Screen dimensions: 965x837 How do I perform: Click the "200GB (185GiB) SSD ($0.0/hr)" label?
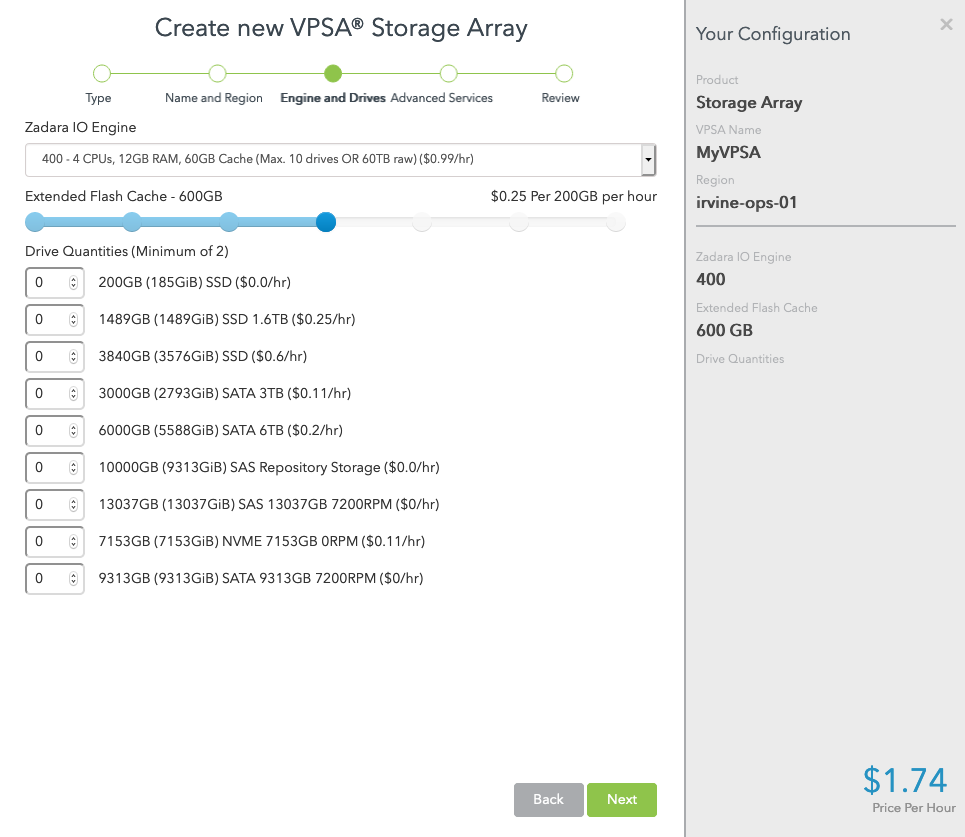[x=194, y=282]
